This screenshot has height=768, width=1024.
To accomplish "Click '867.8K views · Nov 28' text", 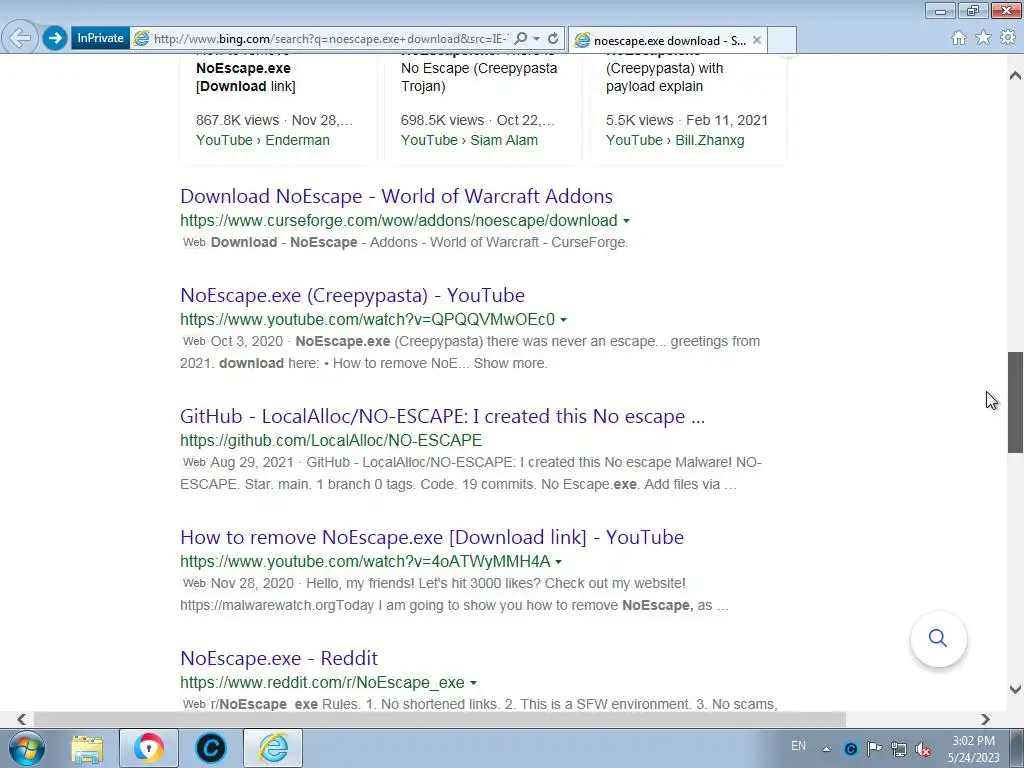I will pos(274,120).
